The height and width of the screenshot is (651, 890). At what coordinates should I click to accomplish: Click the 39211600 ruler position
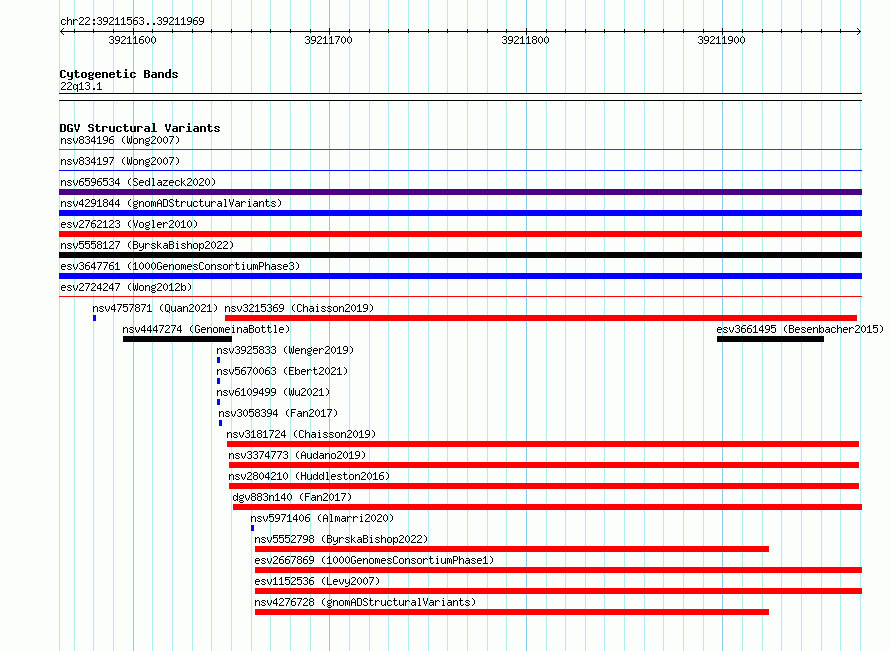[132, 40]
